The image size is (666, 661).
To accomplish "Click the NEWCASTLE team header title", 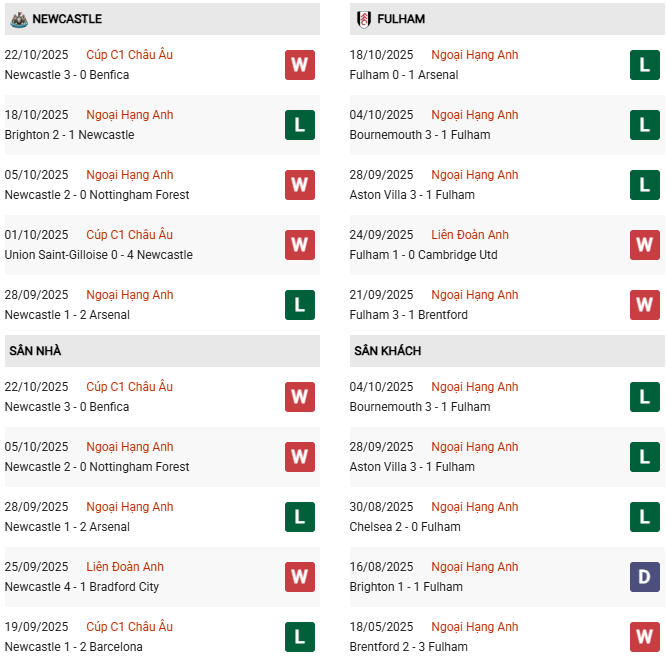I will click(67, 19).
